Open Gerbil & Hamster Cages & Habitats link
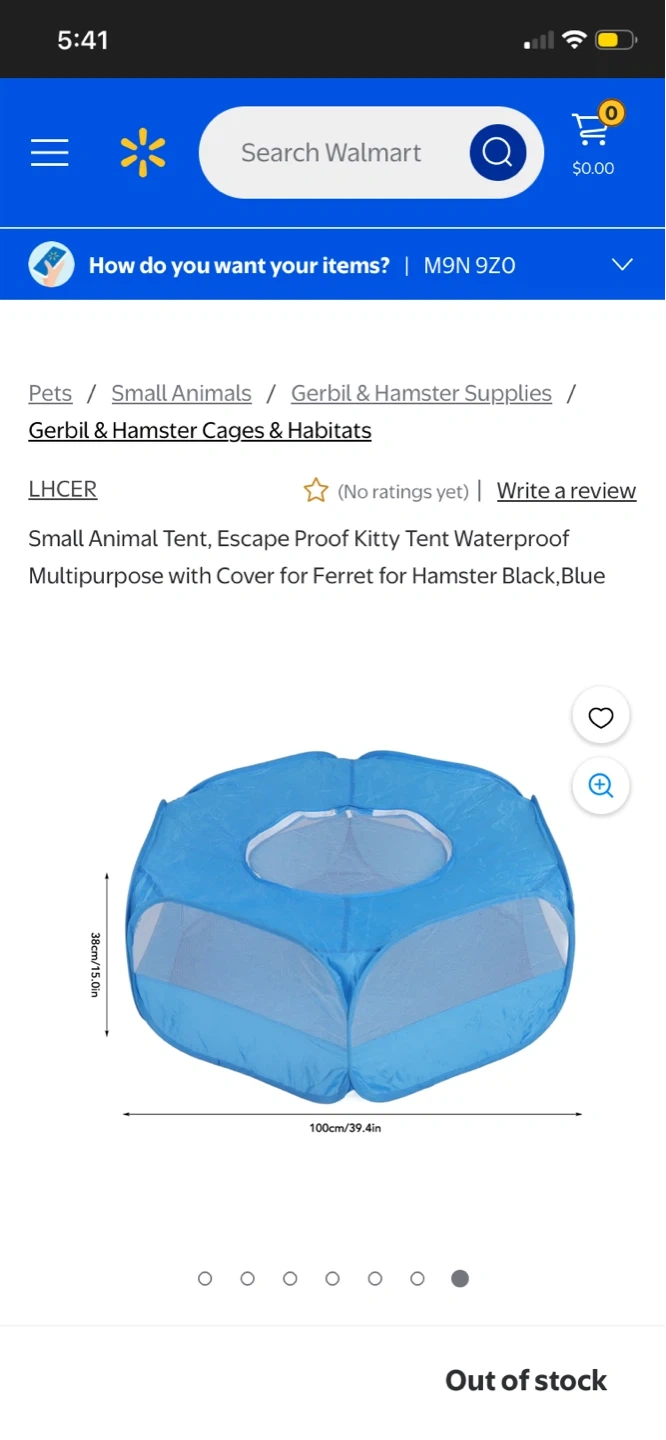 200,431
